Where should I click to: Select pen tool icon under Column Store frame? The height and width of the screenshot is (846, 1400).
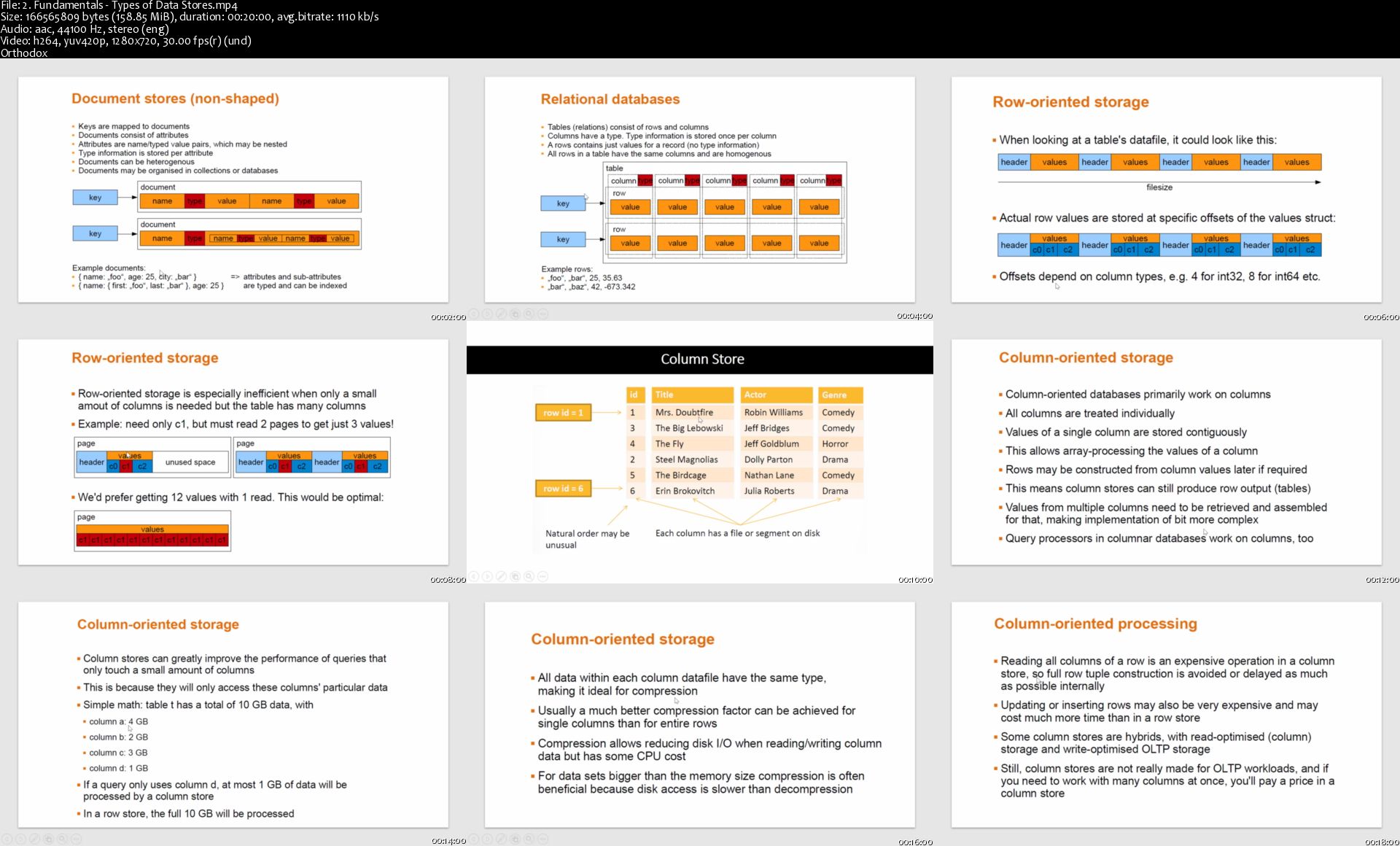(x=501, y=576)
